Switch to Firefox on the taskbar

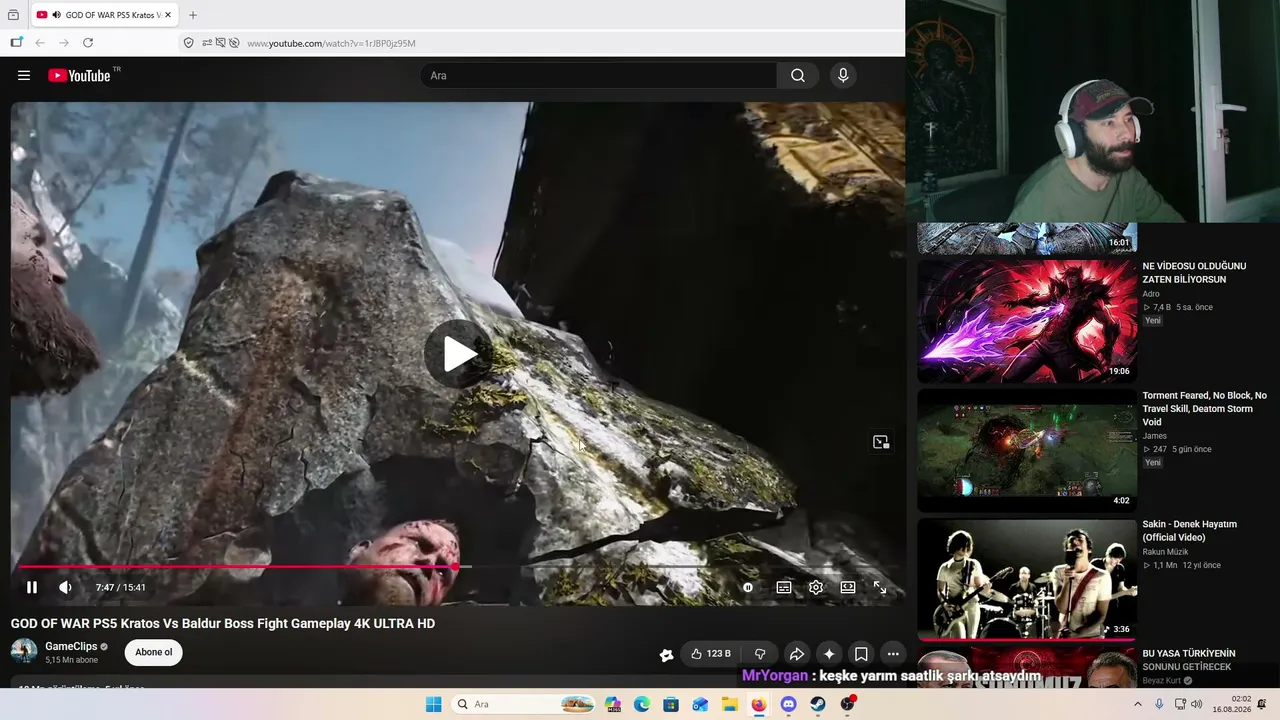click(x=759, y=704)
